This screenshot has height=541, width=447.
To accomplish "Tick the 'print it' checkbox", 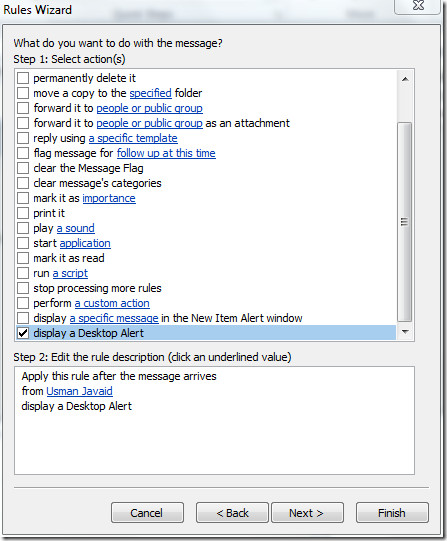I will pos(23,213).
